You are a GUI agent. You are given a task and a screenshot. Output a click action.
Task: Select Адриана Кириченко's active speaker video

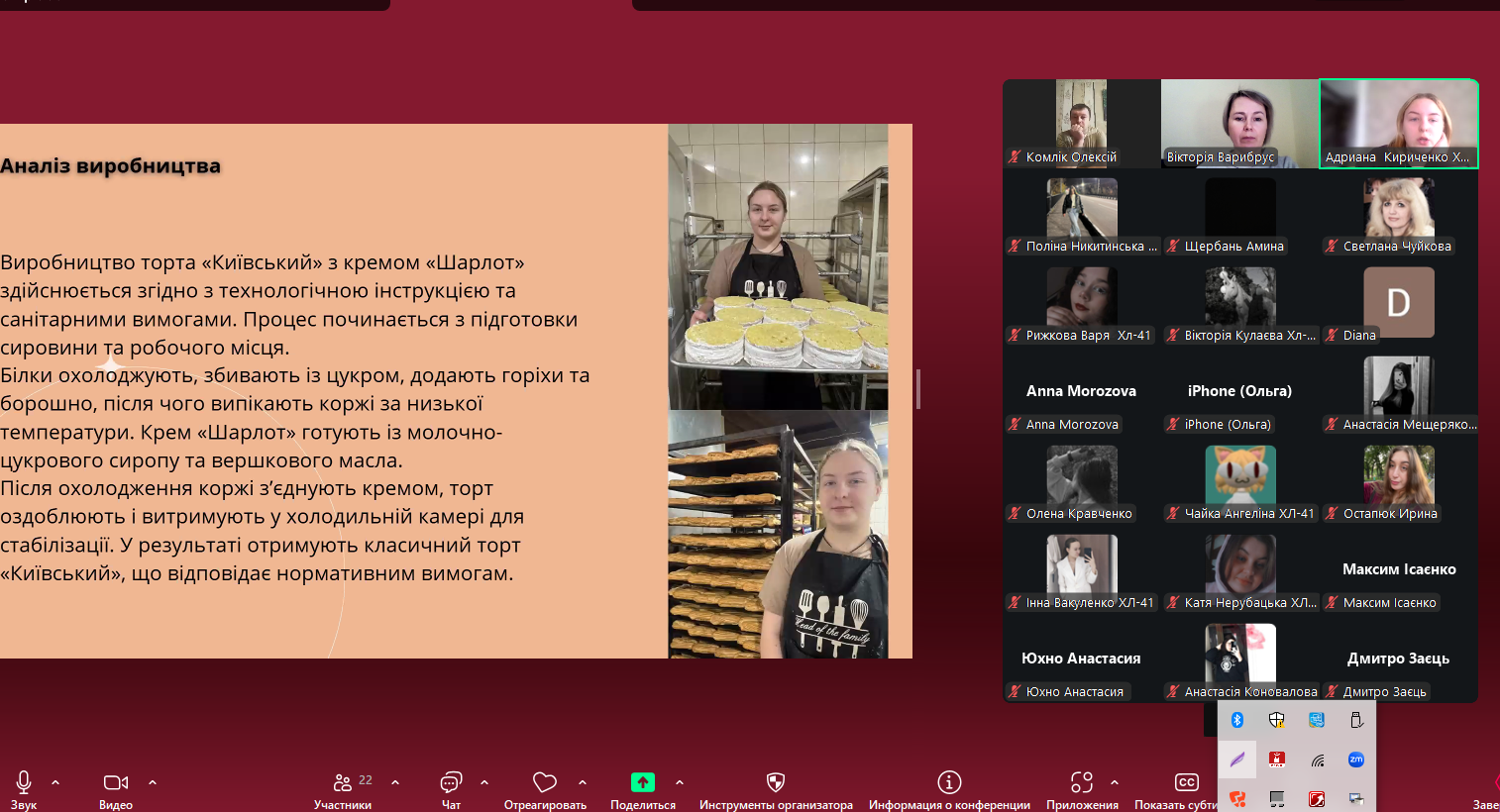pyautogui.click(x=1398, y=124)
